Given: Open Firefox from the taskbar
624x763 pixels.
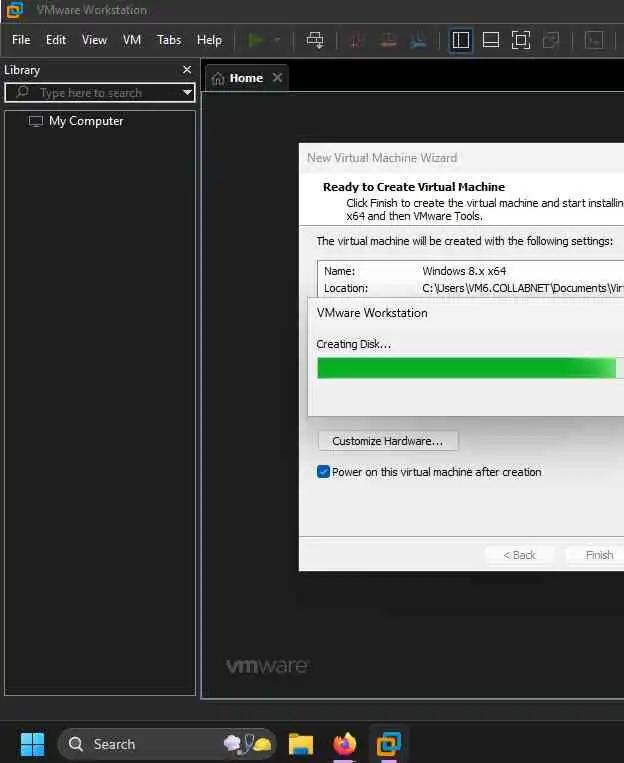Looking at the screenshot, I should pos(345,744).
